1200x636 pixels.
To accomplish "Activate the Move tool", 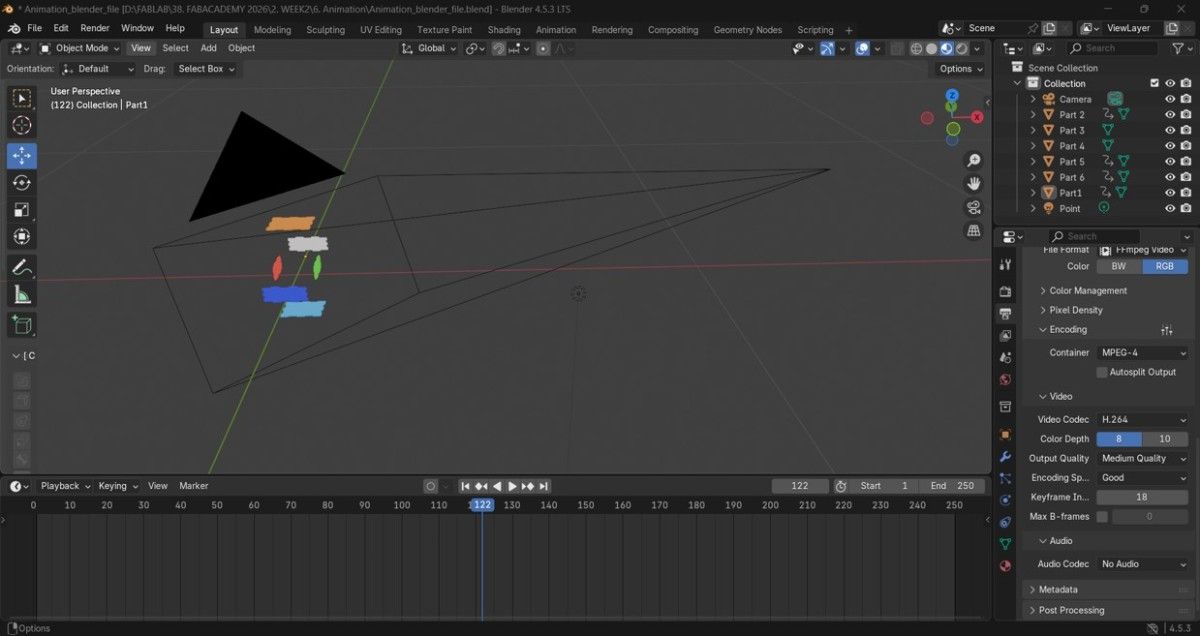I will point(22,156).
